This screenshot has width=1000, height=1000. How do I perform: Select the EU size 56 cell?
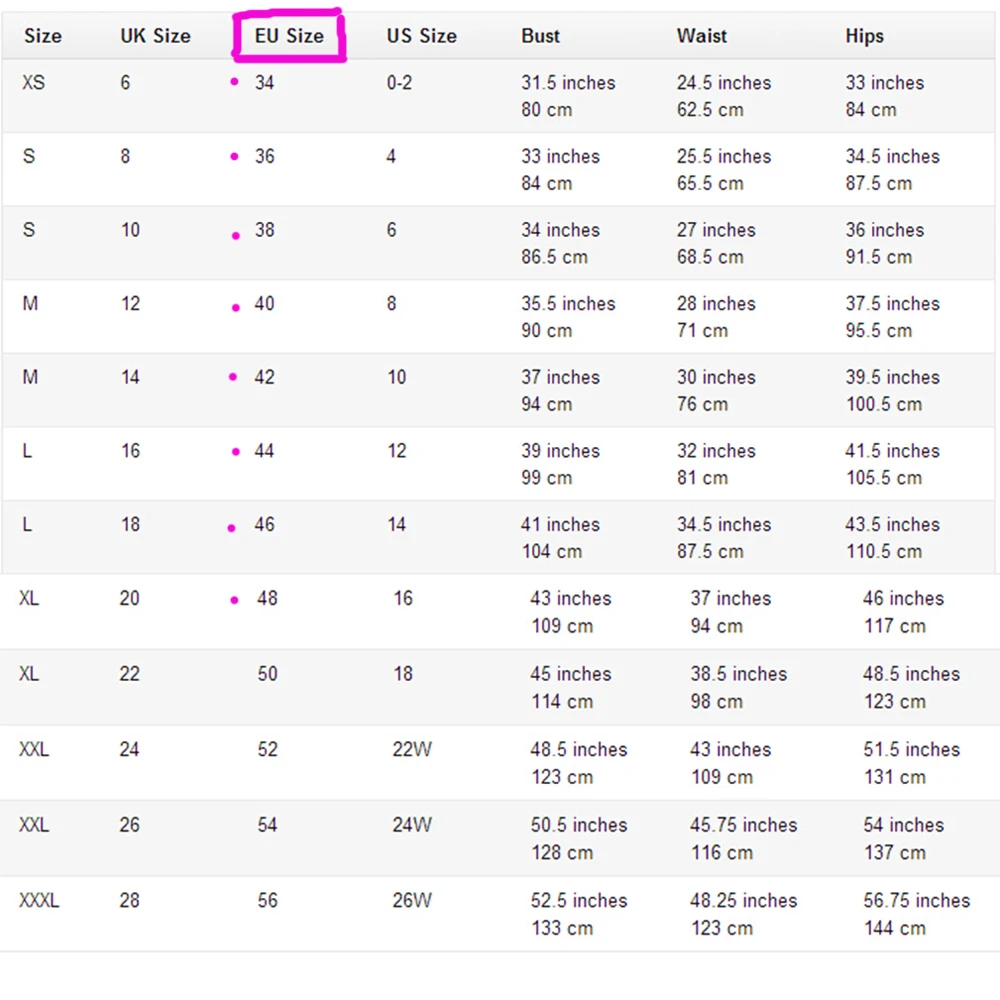[267, 901]
